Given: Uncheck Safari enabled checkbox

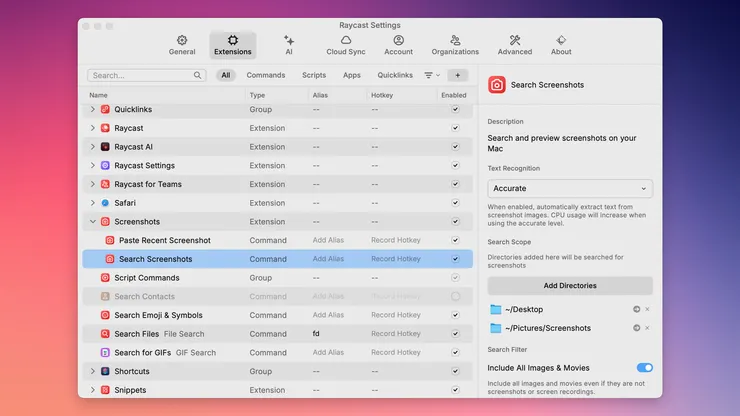Looking at the screenshot, I should (x=455, y=203).
